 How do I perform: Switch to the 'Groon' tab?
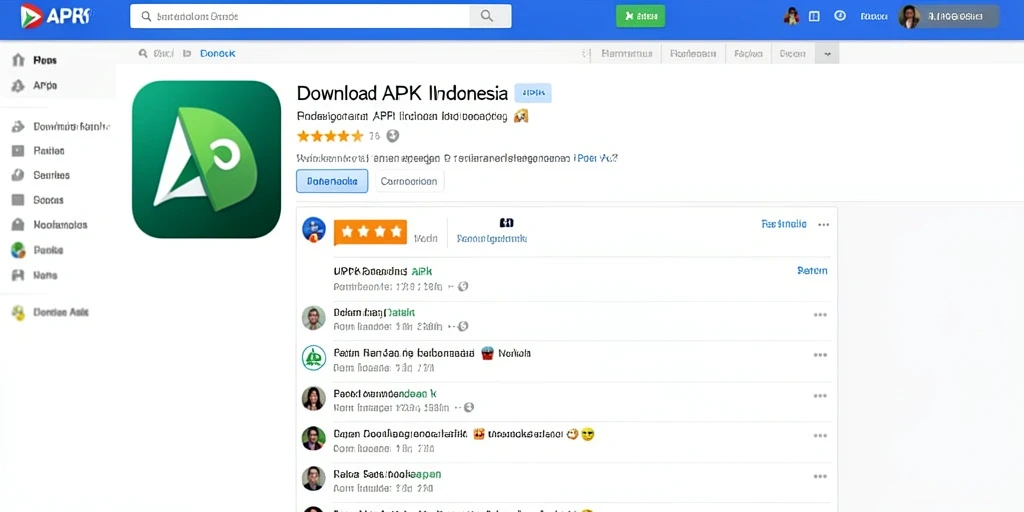(792, 54)
